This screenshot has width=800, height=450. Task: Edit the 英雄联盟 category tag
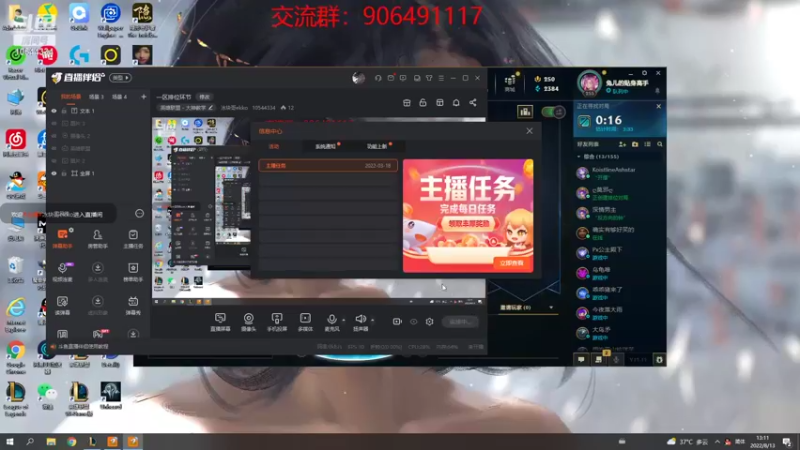(x=186, y=108)
